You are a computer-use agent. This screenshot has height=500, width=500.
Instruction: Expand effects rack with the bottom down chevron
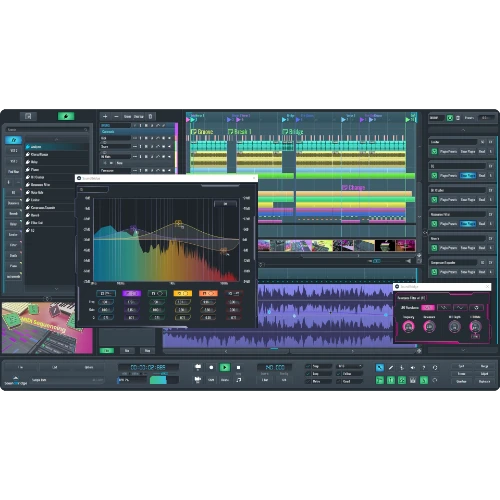pyautogui.click(x=463, y=350)
